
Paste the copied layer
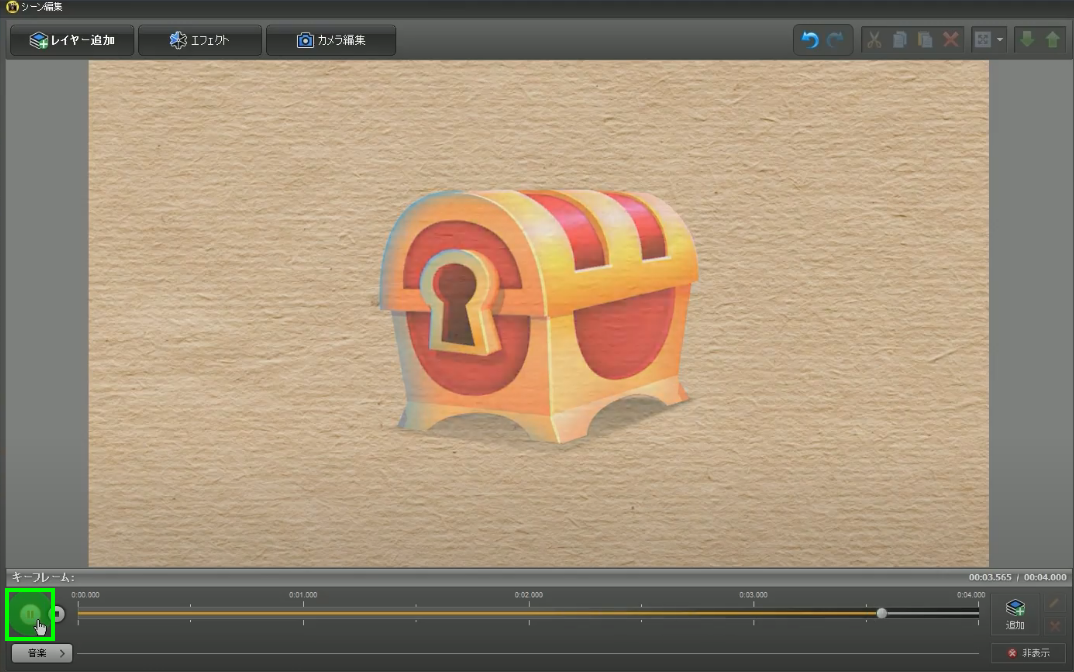coord(925,41)
